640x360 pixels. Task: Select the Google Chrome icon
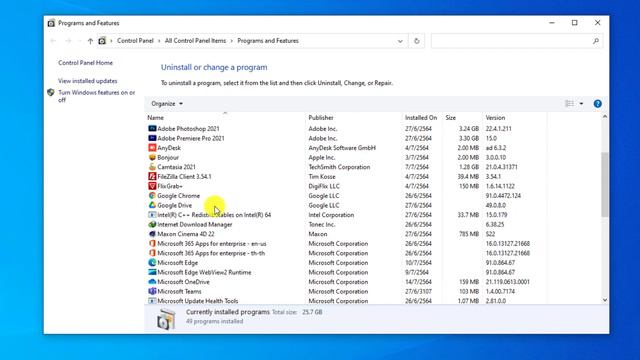click(152, 196)
